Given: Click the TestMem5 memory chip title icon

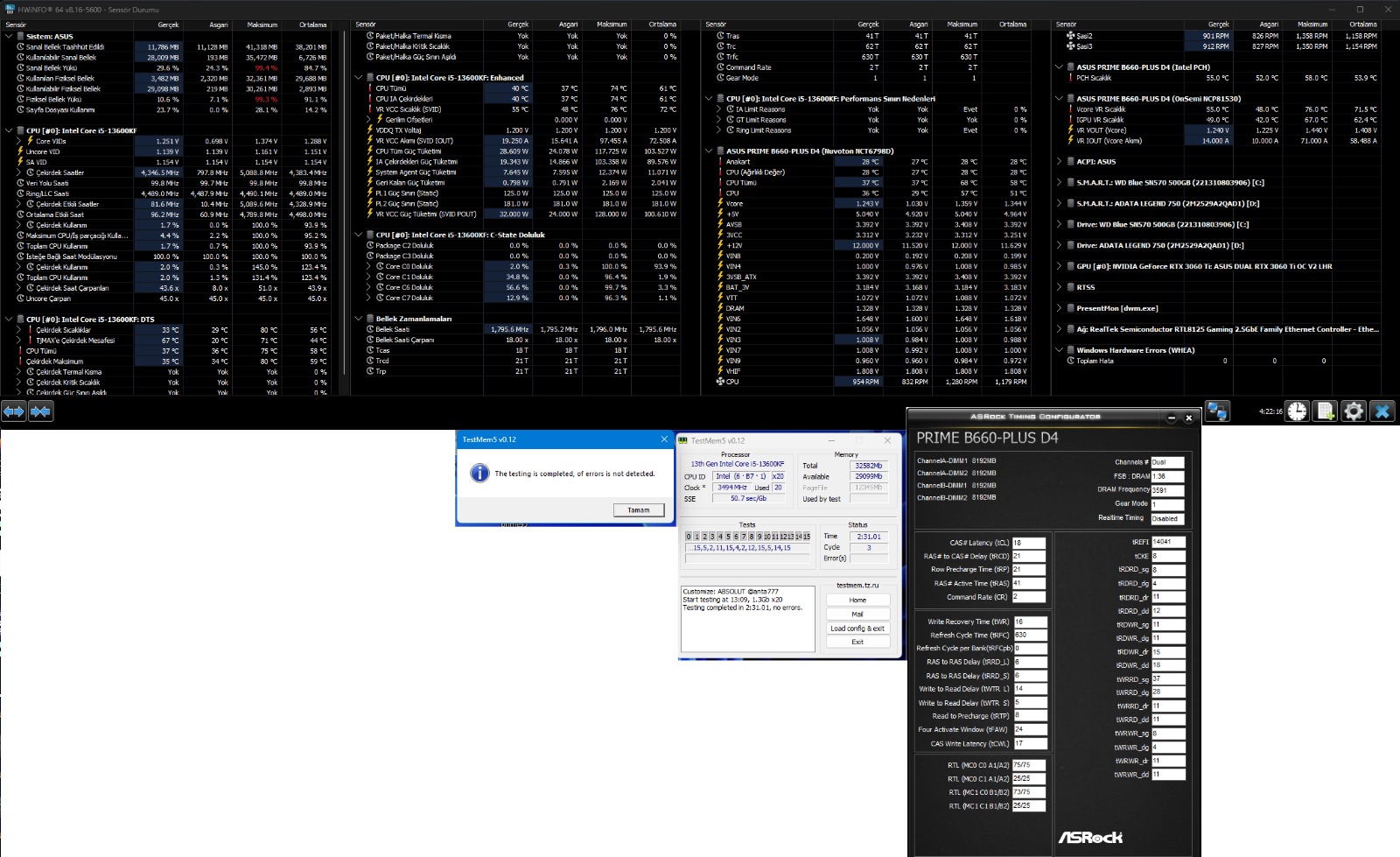Looking at the screenshot, I should [x=683, y=440].
